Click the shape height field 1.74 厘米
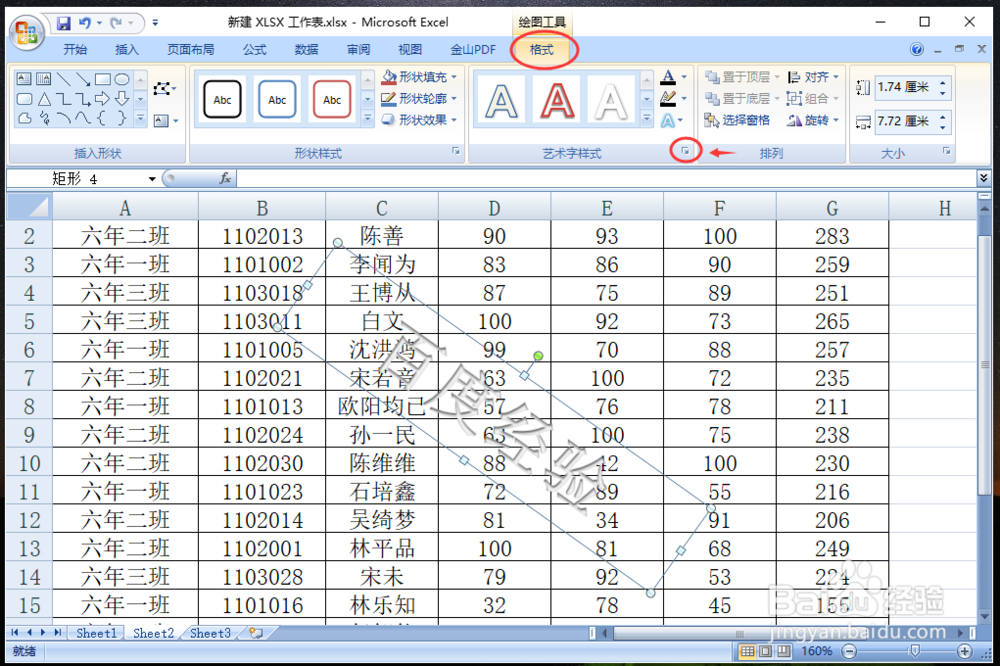 click(x=904, y=87)
